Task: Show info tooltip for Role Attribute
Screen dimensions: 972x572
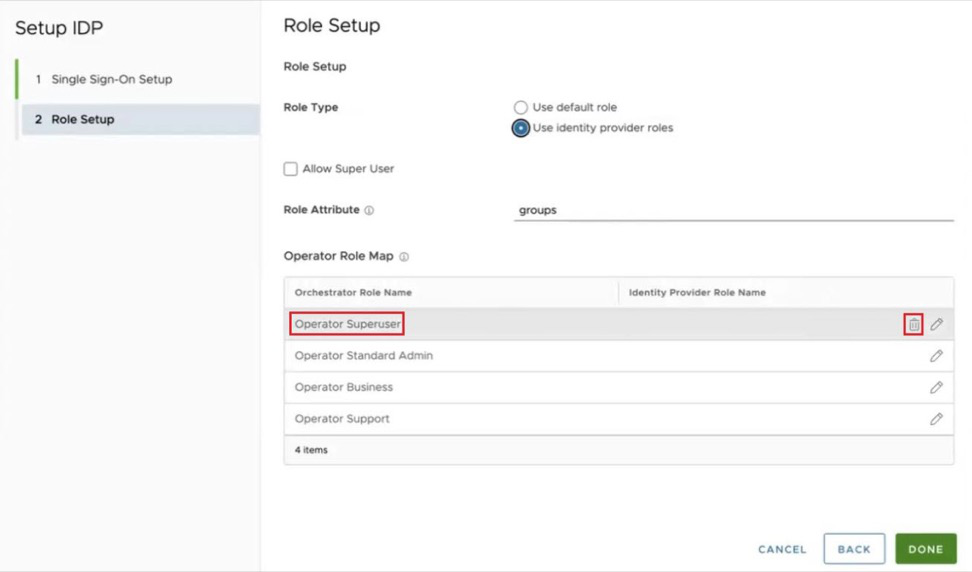Action: click(369, 211)
